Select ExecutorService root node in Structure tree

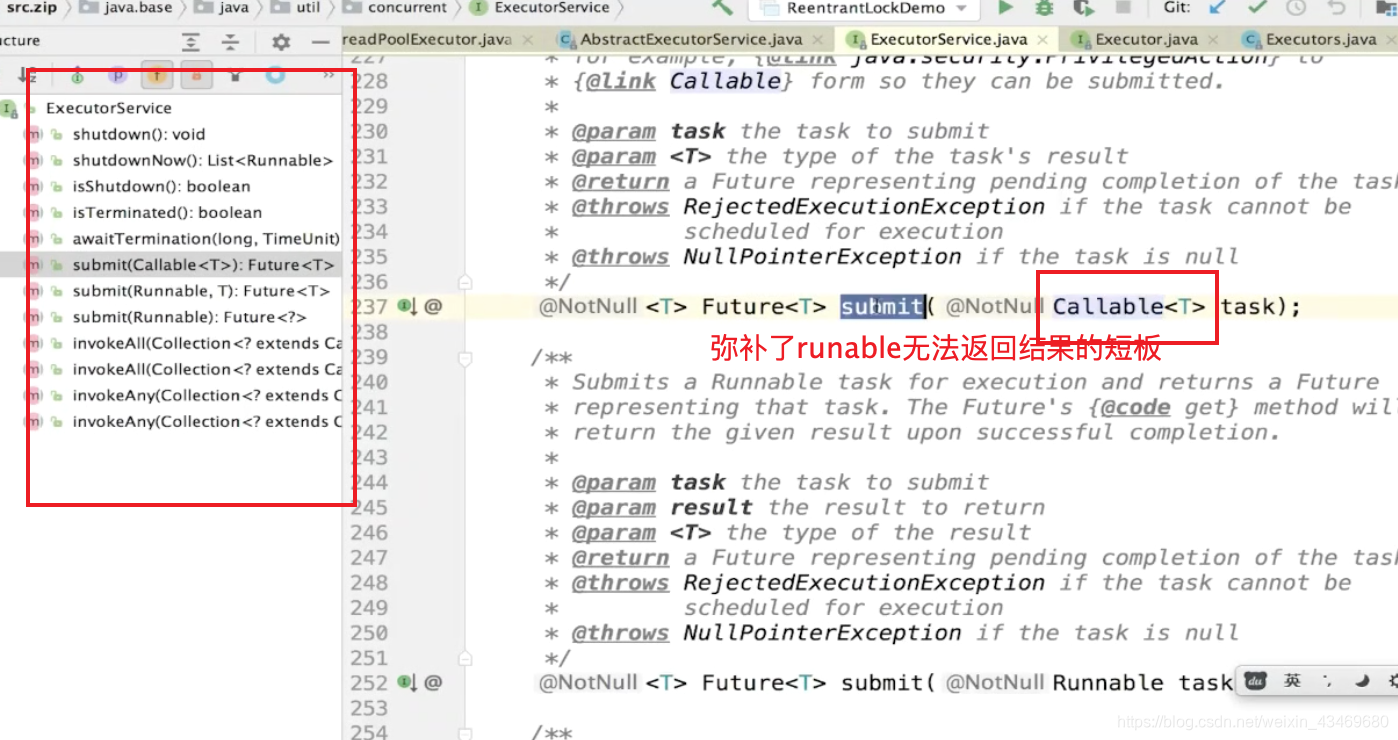(x=108, y=108)
